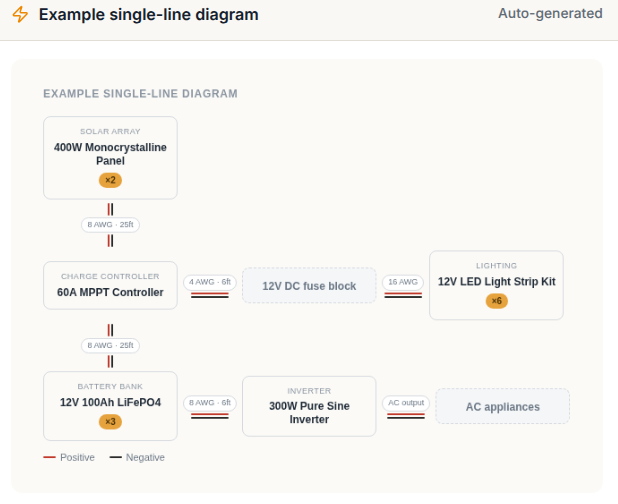The width and height of the screenshot is (618, 504).
Task: Click the 16 AWG wire label
Action: (403, 282)
